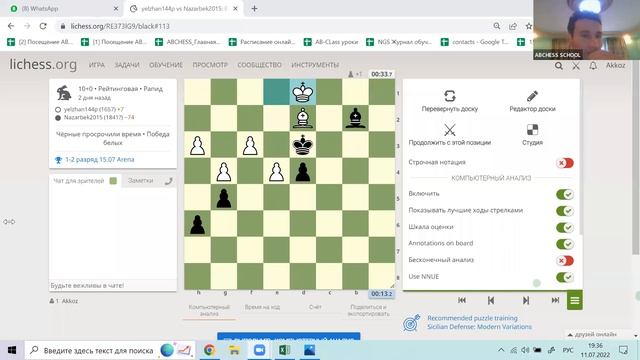Image resolution: width=640 pixels, height=360 pixels.
Task: Flip the board with Перевернуть доску icon
Action: (x=449, y=96)
